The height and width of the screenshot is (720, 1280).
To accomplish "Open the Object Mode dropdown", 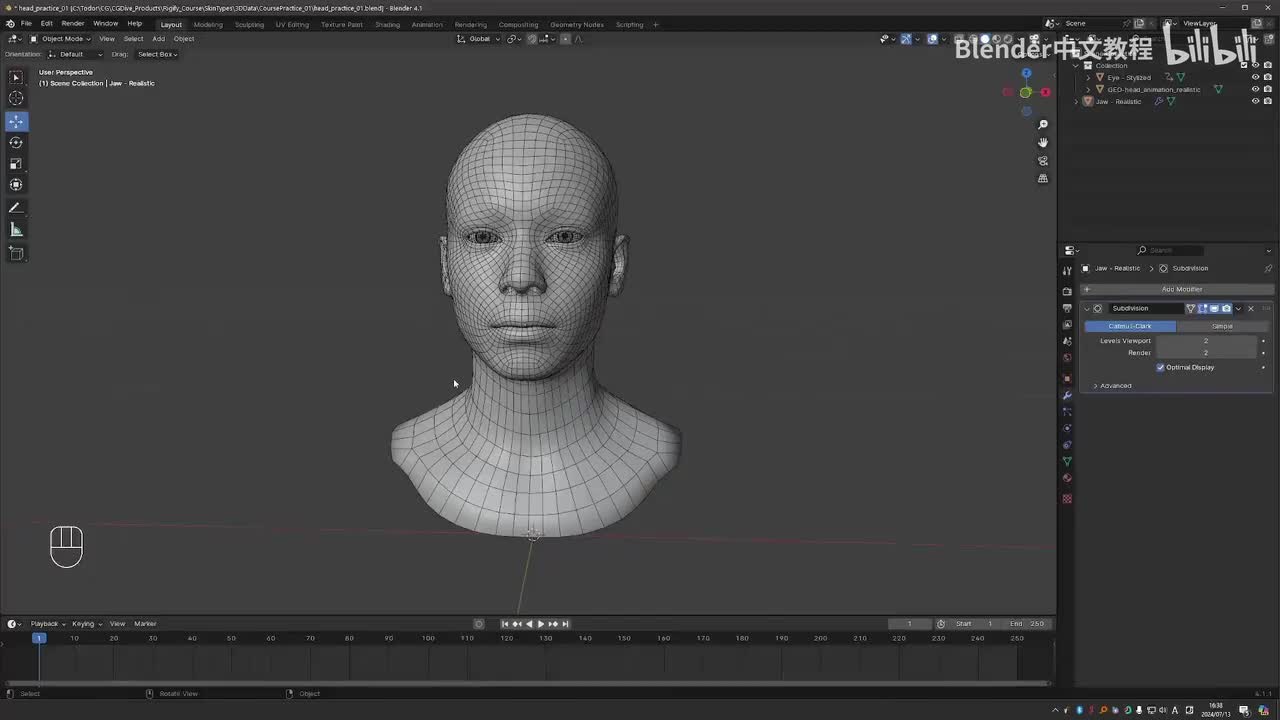I will [61, 39].
